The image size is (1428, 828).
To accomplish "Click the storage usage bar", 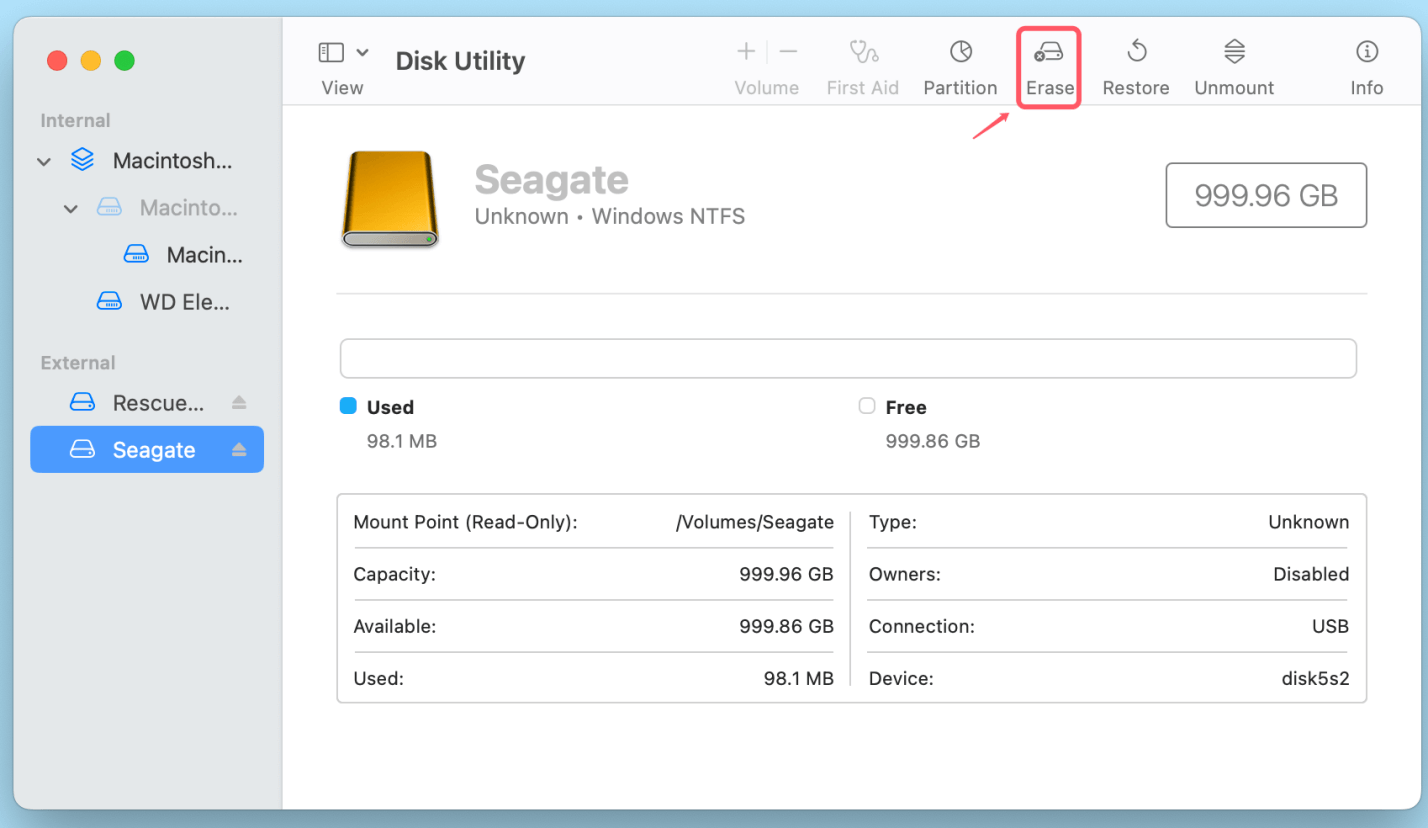I will tap(848, 358).
